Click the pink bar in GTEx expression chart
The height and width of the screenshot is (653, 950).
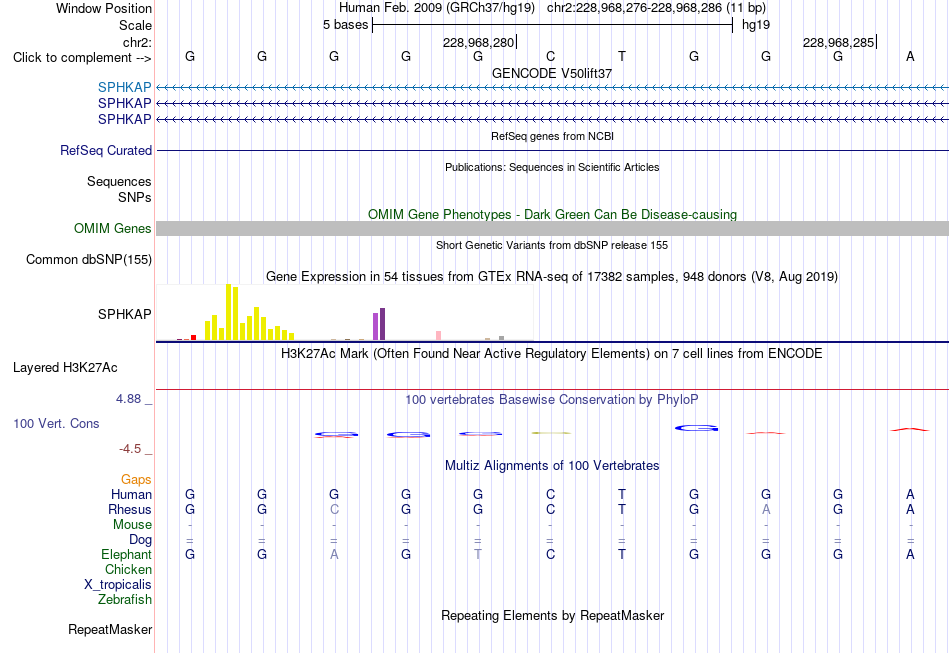[439, 336]
